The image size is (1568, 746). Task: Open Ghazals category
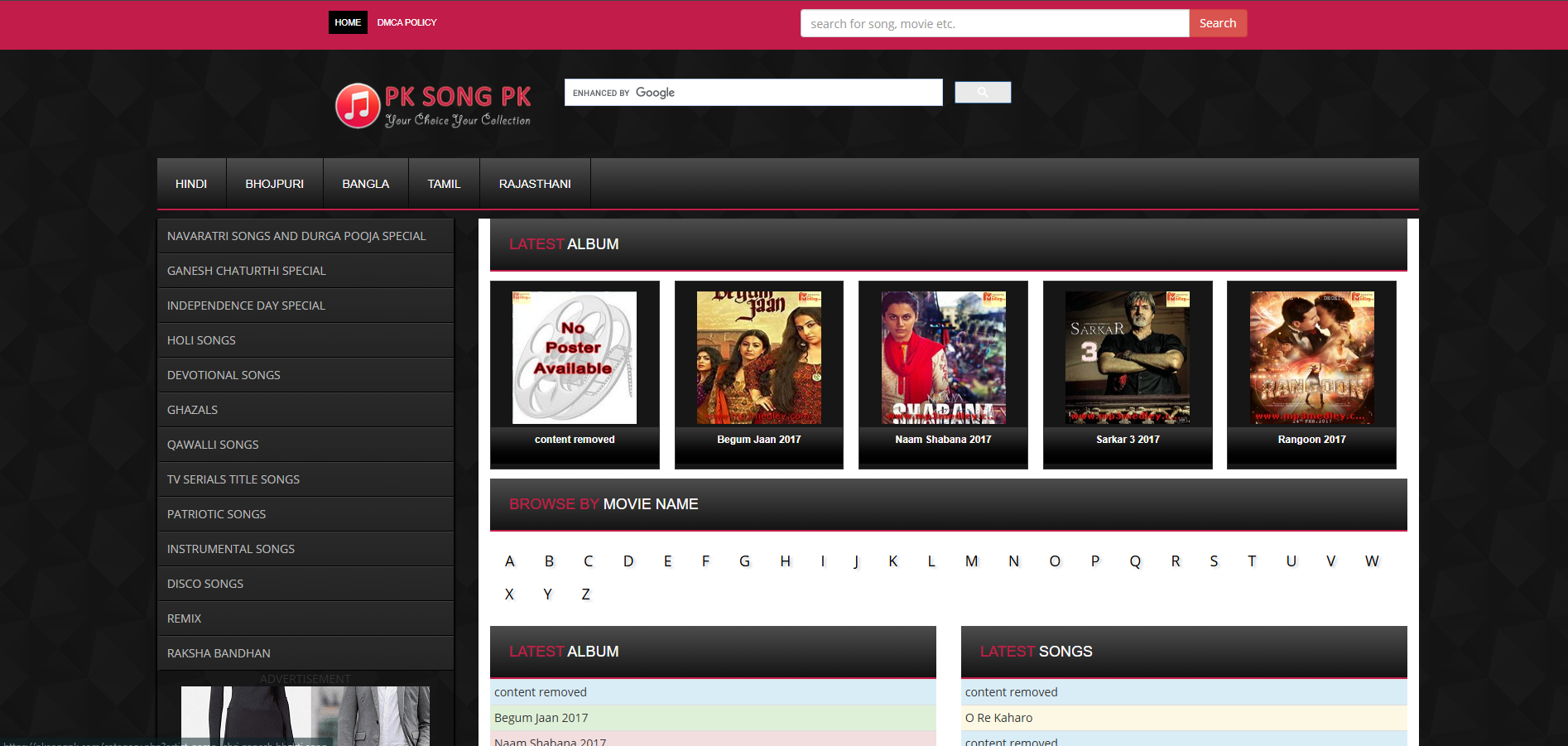point(305,410)
